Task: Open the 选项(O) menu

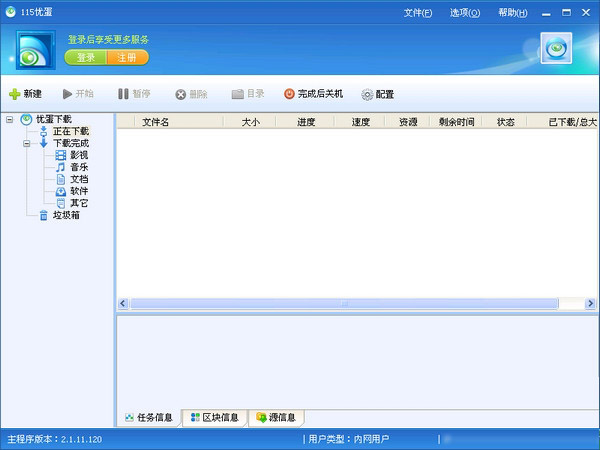Action: [465, 13]
